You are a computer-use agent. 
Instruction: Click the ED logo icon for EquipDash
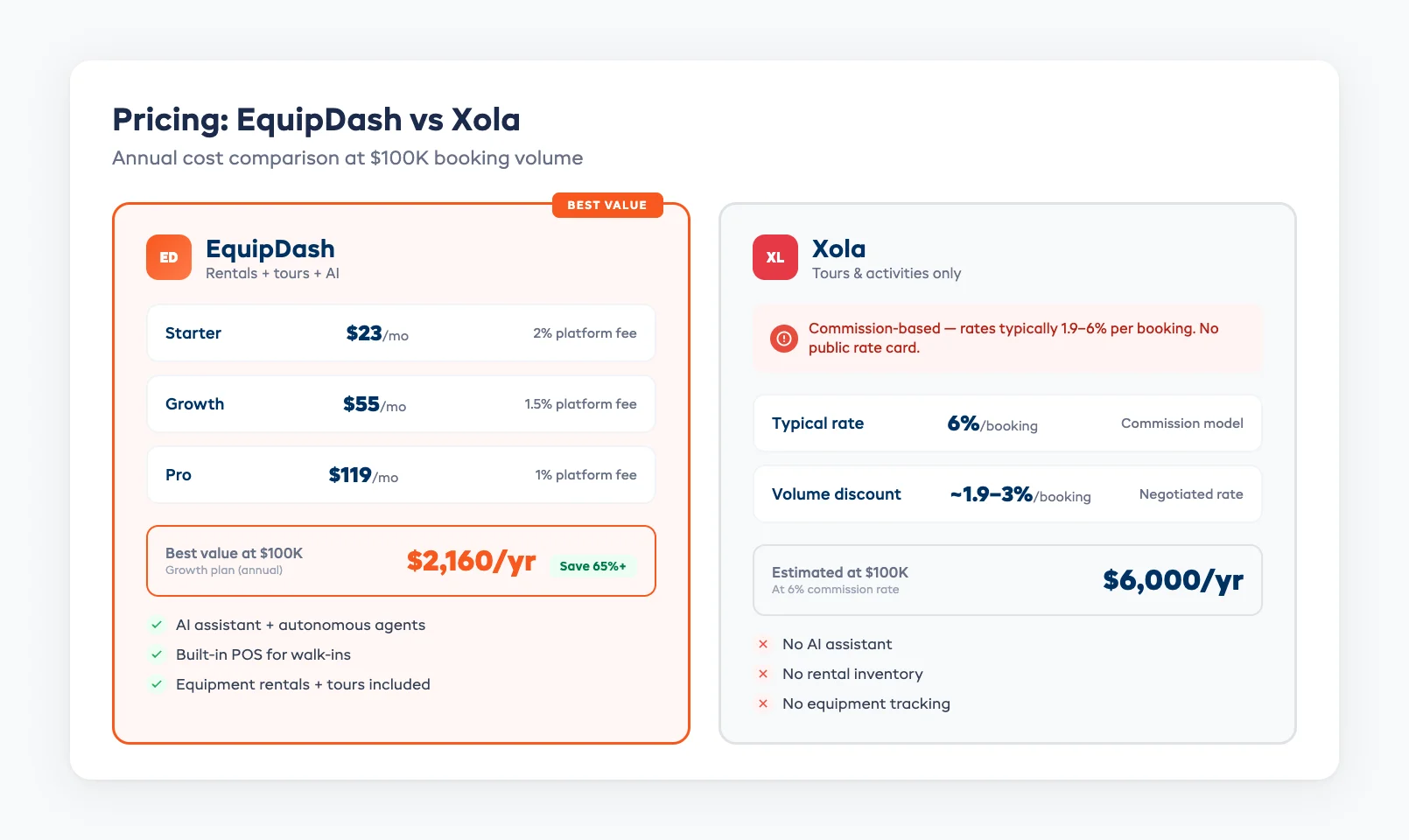[168, 257]
